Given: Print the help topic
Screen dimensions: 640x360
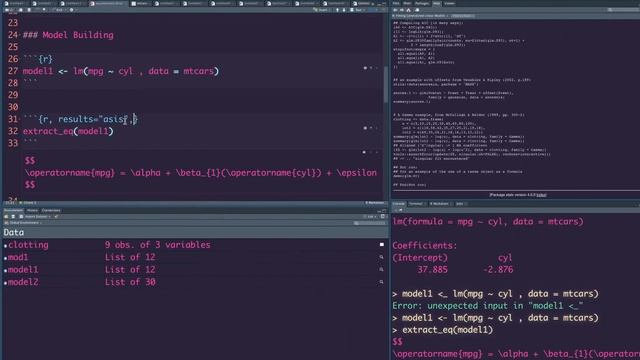Looking at the screenshot, I should click(x=417, y=10).
